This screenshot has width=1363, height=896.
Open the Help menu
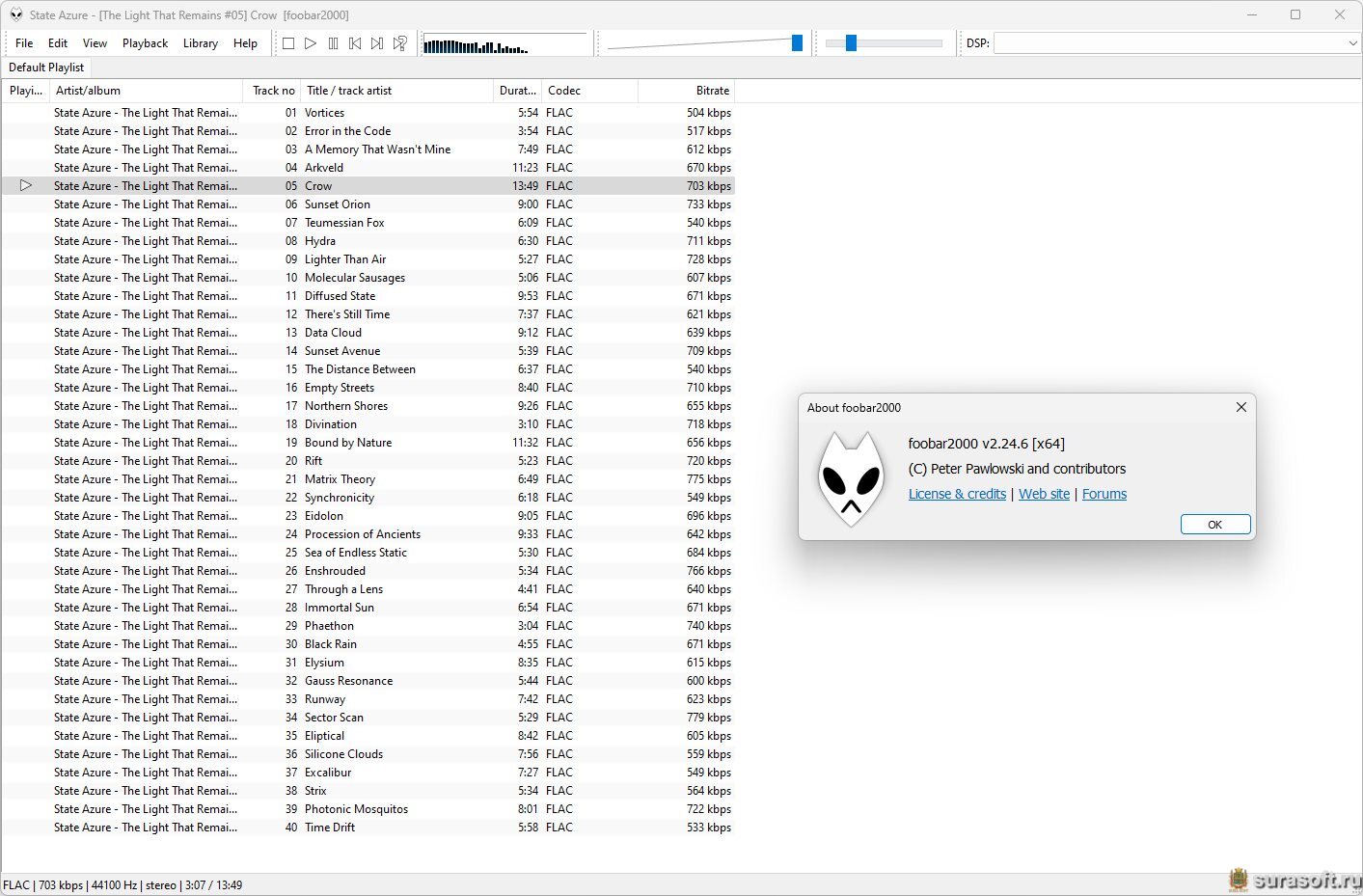click(x=245, y=43)
